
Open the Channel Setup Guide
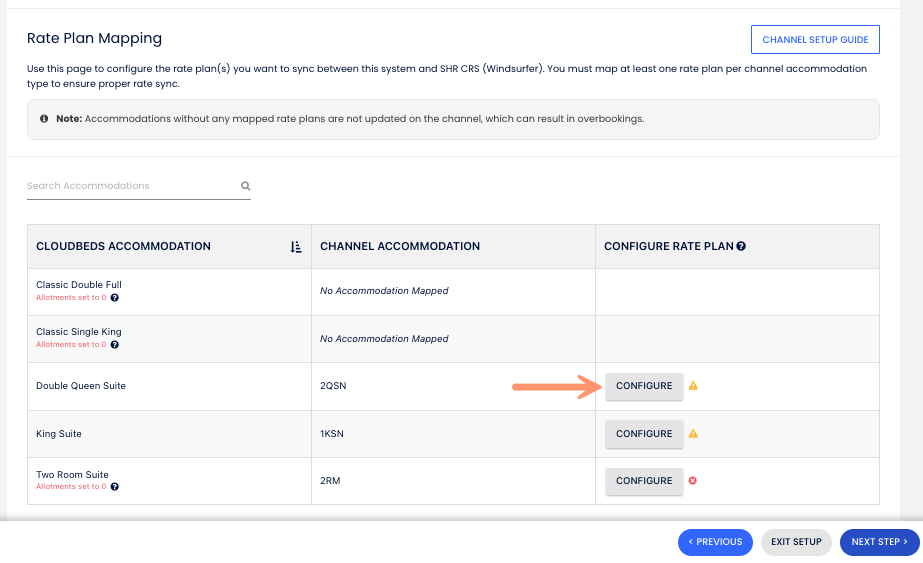tap(815, 40)
